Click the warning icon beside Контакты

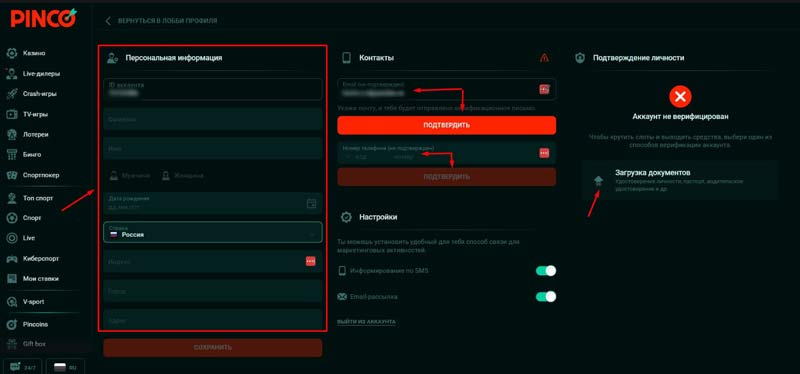coord(544,58)
